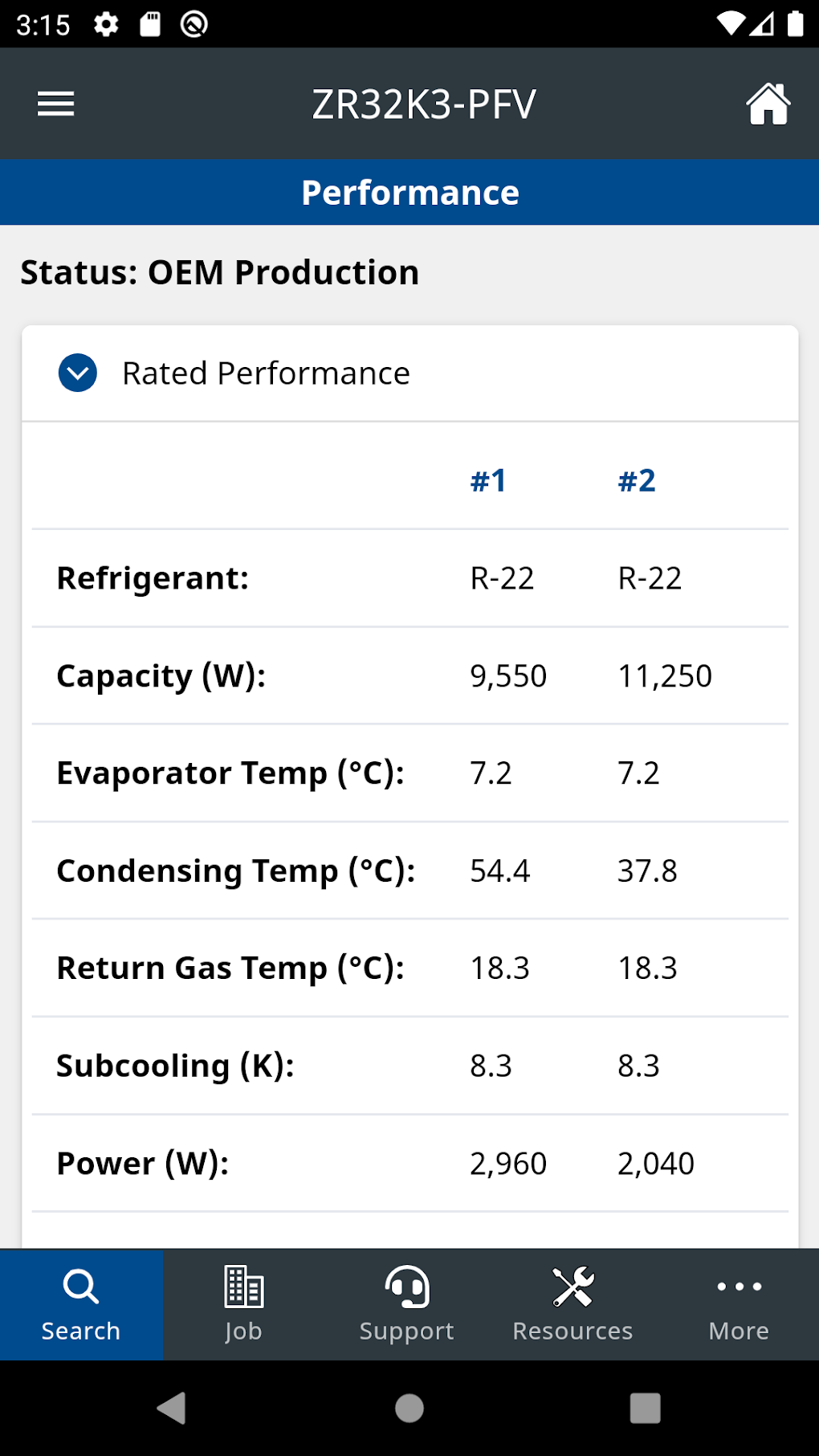The height and width of the screenshot is (1456, 819).
Task: Select rating condition #2 link
Action: 637,481
